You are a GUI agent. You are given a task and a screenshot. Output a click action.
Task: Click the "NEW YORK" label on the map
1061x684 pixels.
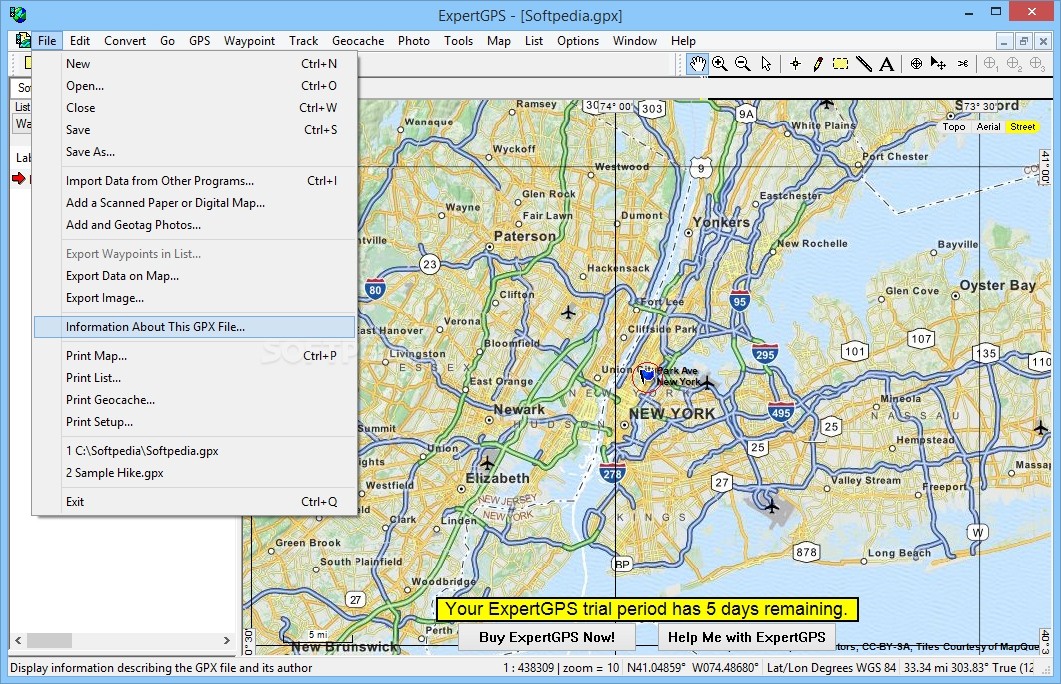click(x=671, y=413)
